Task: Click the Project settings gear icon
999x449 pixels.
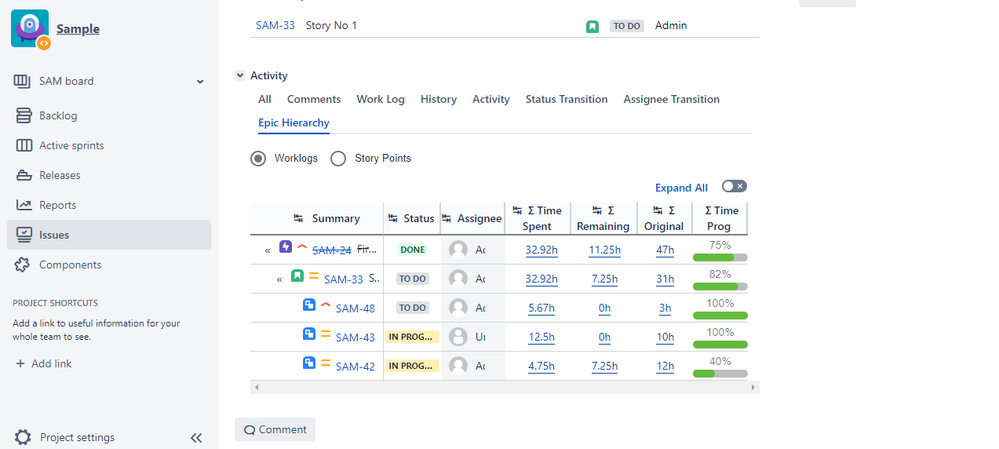Action: click(x=22, y=438)
